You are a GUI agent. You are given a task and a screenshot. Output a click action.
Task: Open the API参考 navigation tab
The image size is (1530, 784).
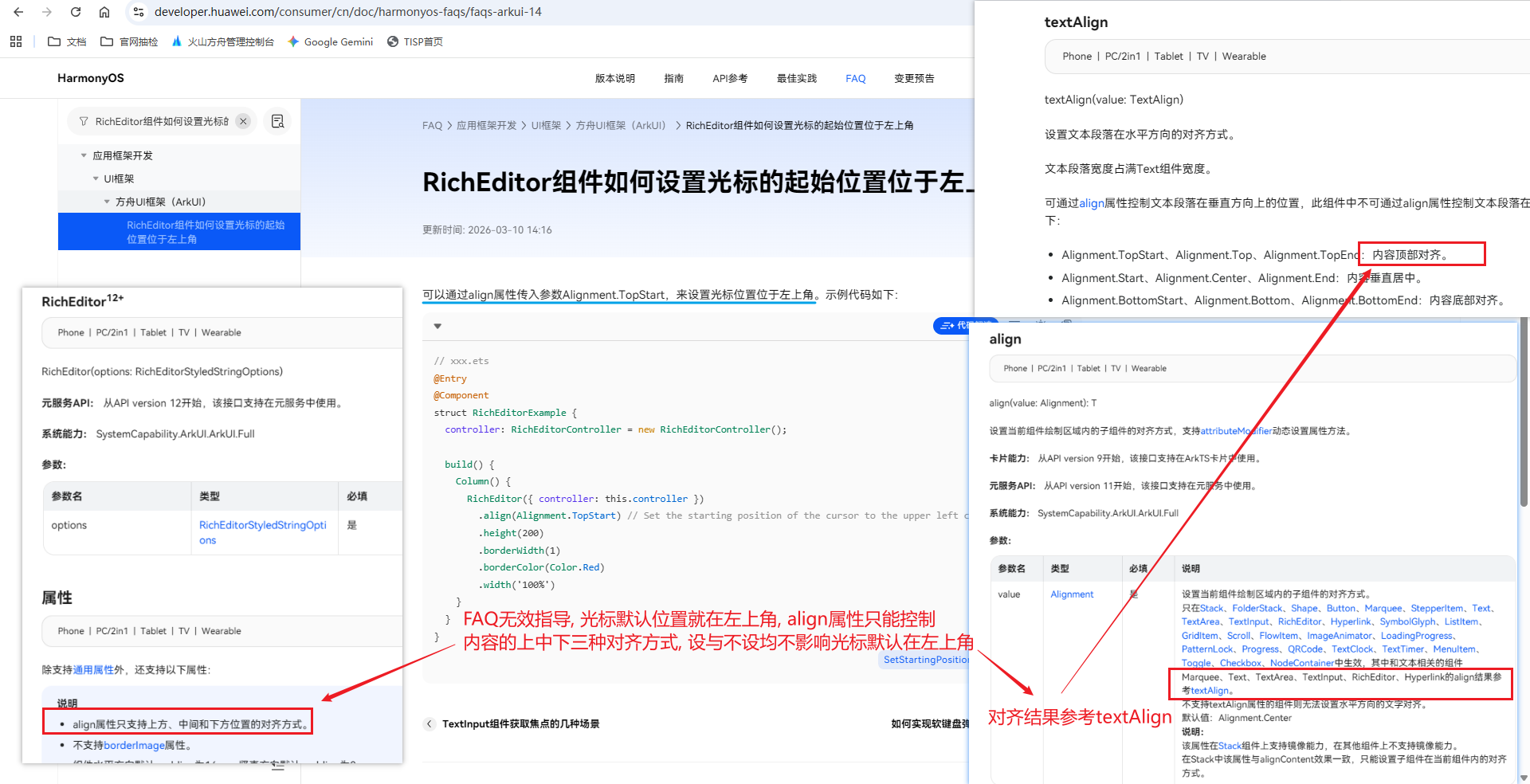730,78
